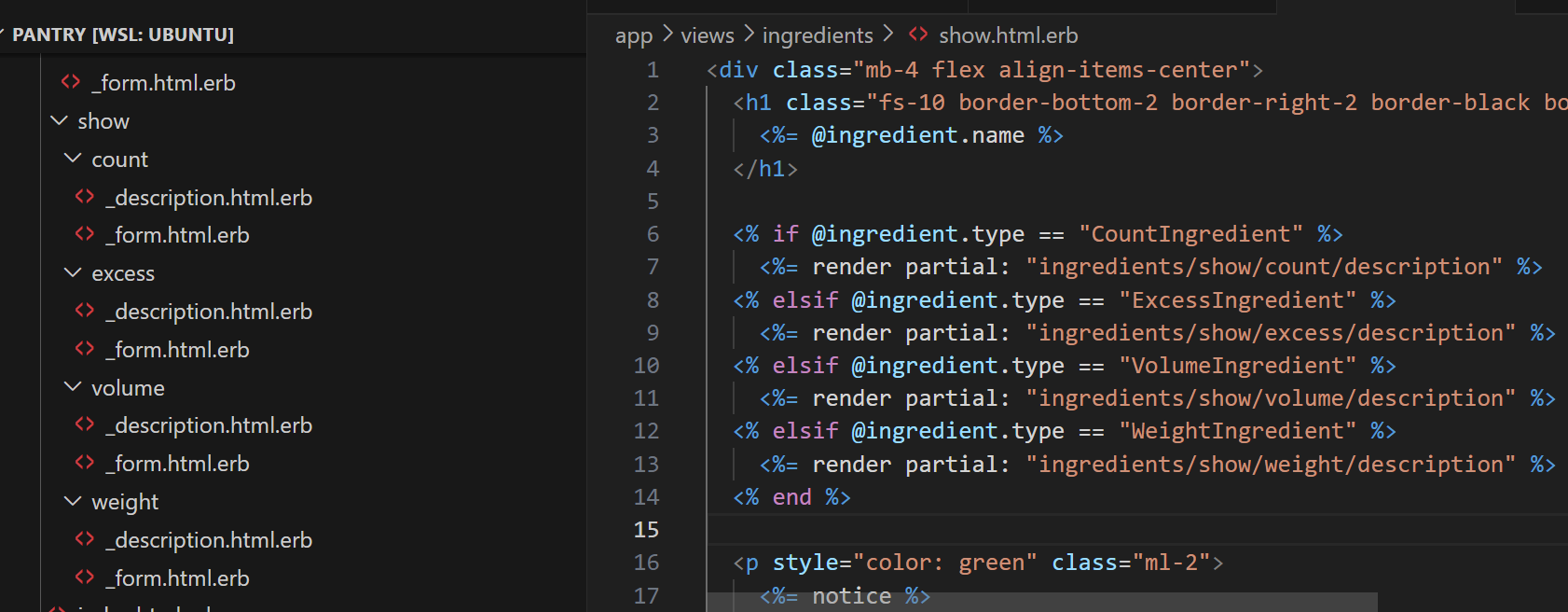Place cursor on @ingredient.name on line 3
Screen dimensions: 1568x612
coord(918,135)
